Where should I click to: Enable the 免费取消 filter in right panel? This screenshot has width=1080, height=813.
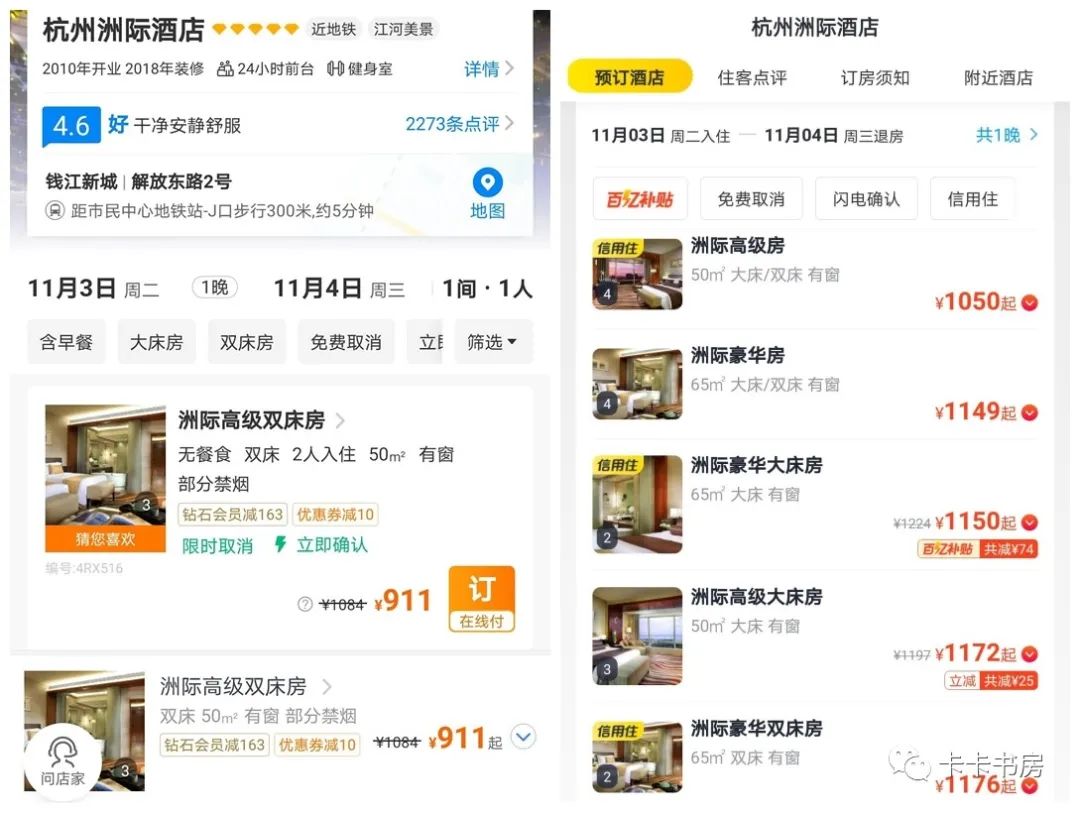point(751,199)
